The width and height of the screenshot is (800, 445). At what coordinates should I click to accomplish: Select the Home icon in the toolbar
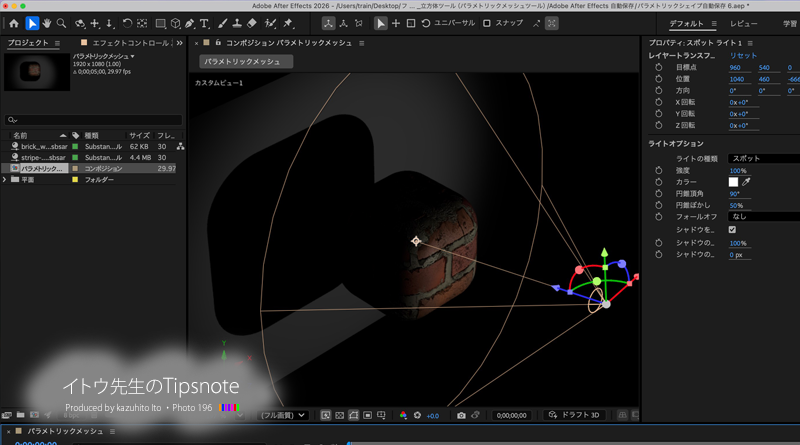point(13,22)
